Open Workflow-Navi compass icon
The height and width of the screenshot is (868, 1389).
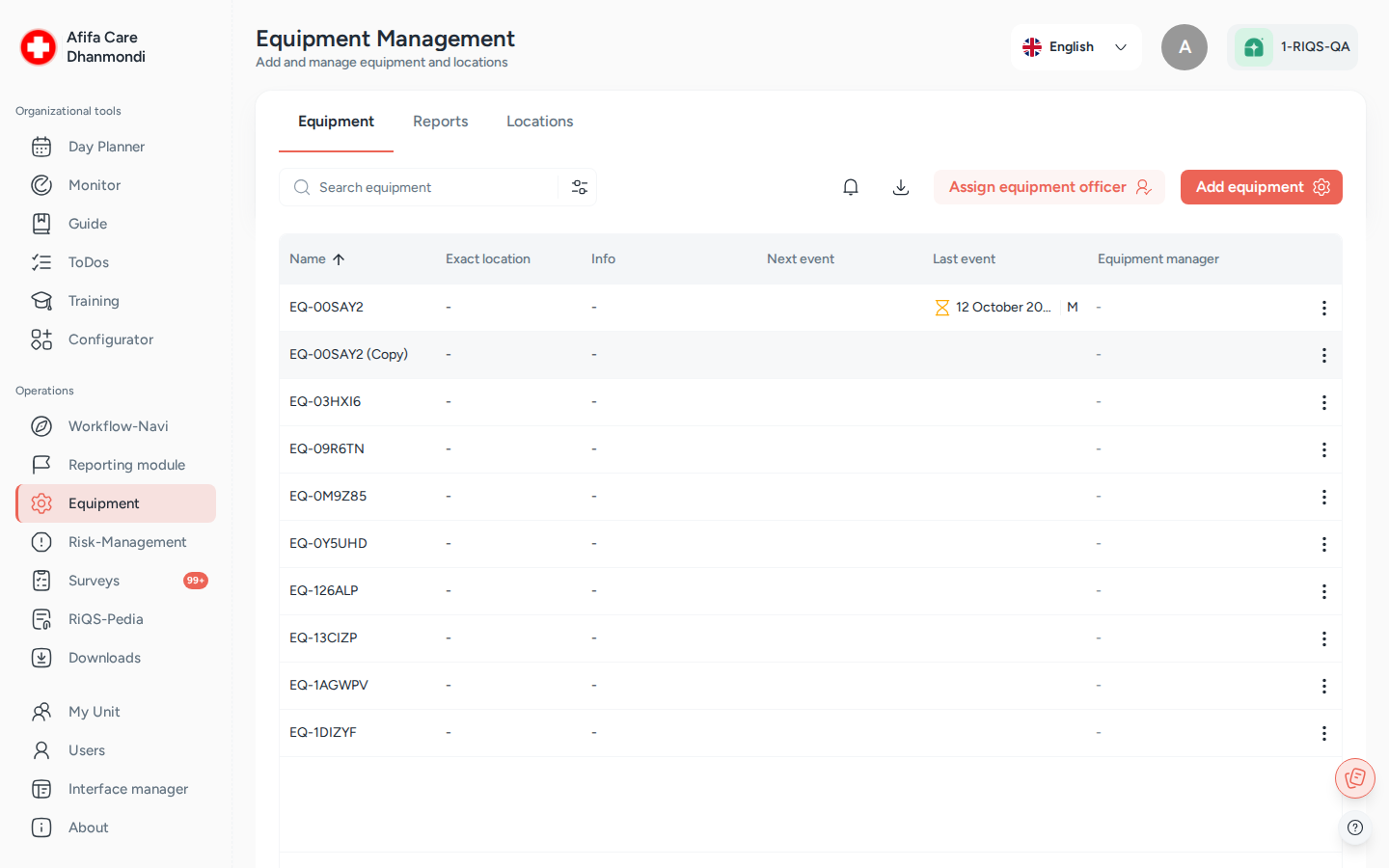point(41,426)
